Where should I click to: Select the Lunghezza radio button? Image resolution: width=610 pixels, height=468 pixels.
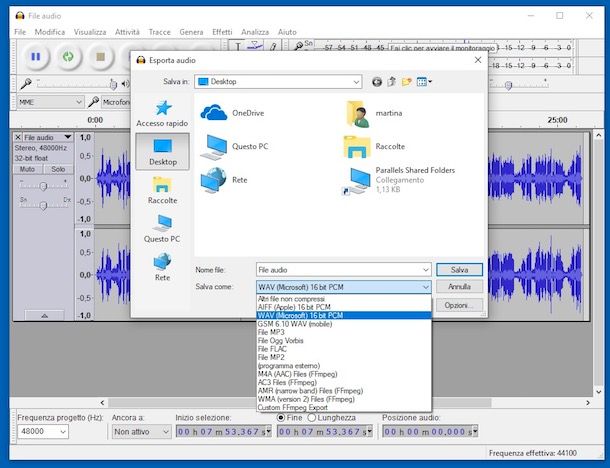tap(311, 417)
